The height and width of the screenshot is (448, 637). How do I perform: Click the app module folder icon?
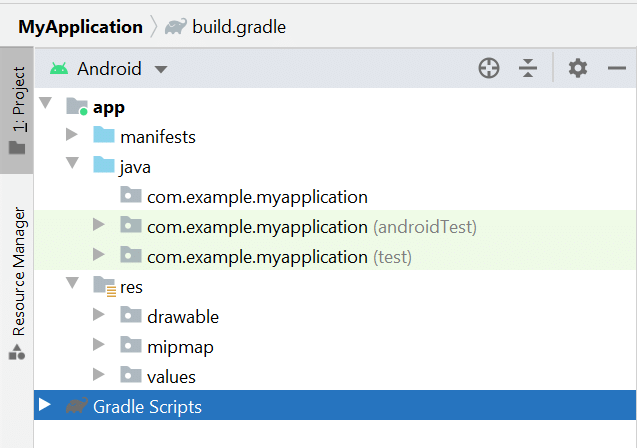[77, 106]
